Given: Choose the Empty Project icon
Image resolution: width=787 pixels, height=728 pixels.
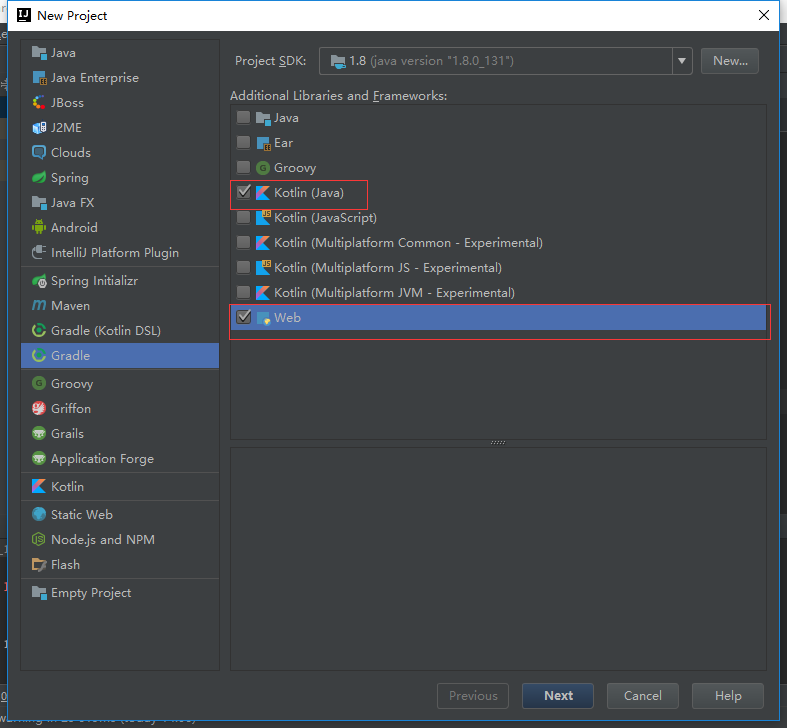Looking at the screenshot, I should [39, 593].
